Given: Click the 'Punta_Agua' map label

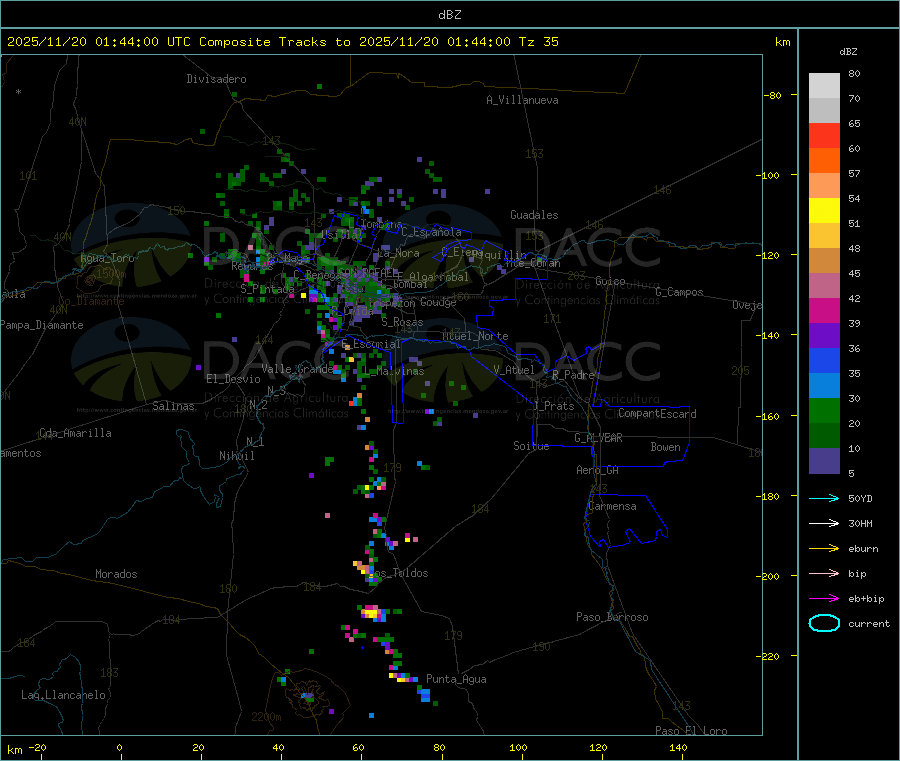Looking at the screenshot, I should click(x=456, y=679).
